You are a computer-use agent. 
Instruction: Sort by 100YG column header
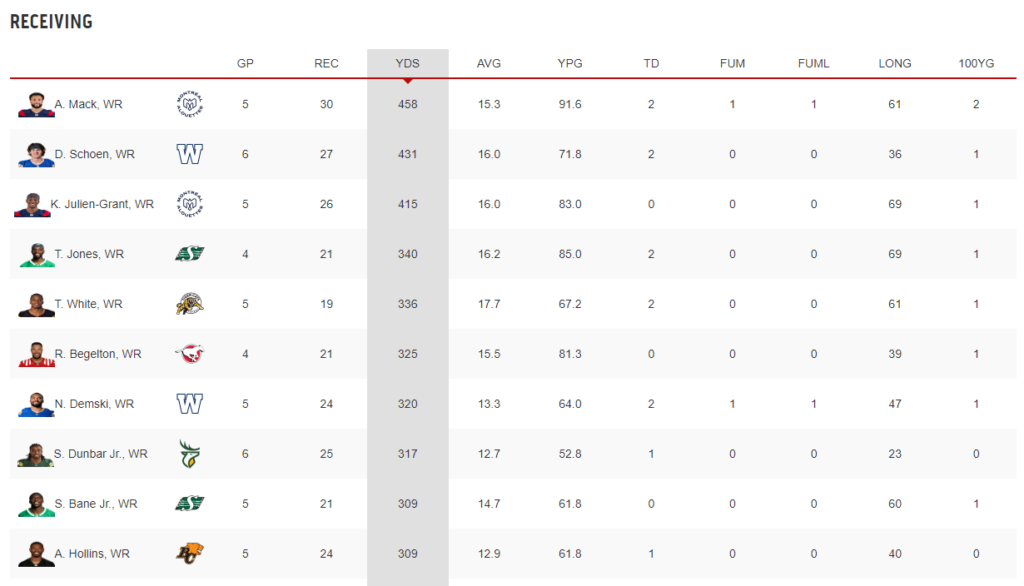pos(976,63)
